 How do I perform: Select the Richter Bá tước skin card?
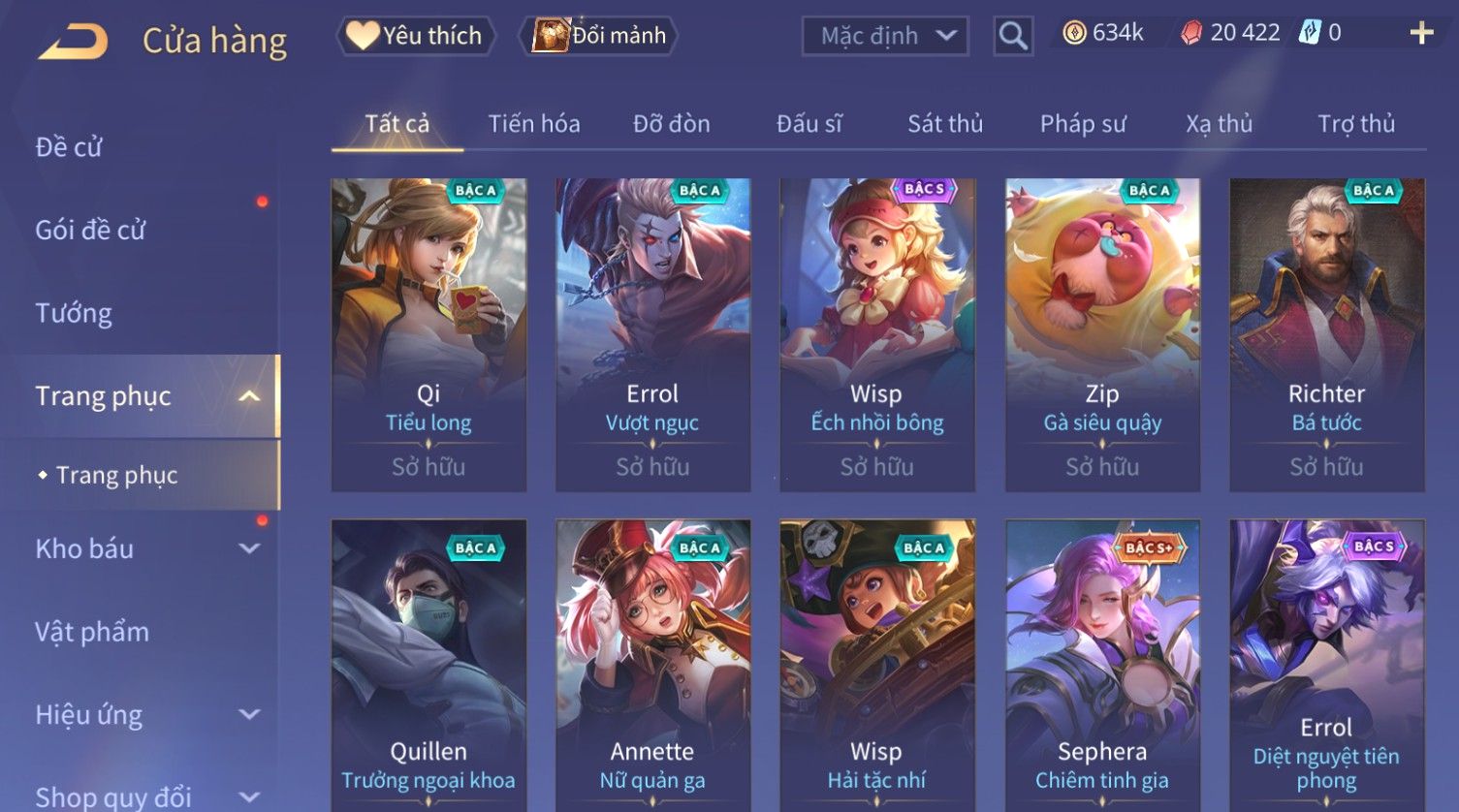click(x=1327, y=334)
